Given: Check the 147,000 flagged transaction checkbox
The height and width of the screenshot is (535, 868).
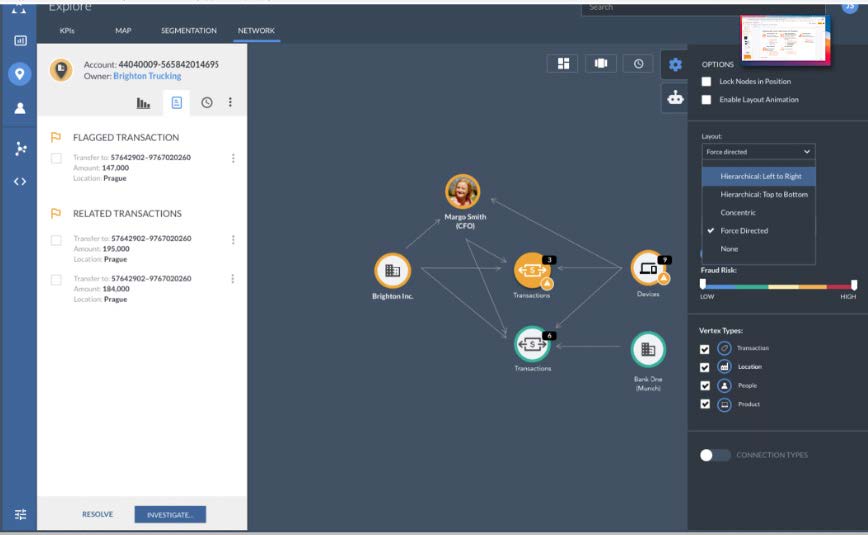Looking at the screenshot, I should pos(56,158).
